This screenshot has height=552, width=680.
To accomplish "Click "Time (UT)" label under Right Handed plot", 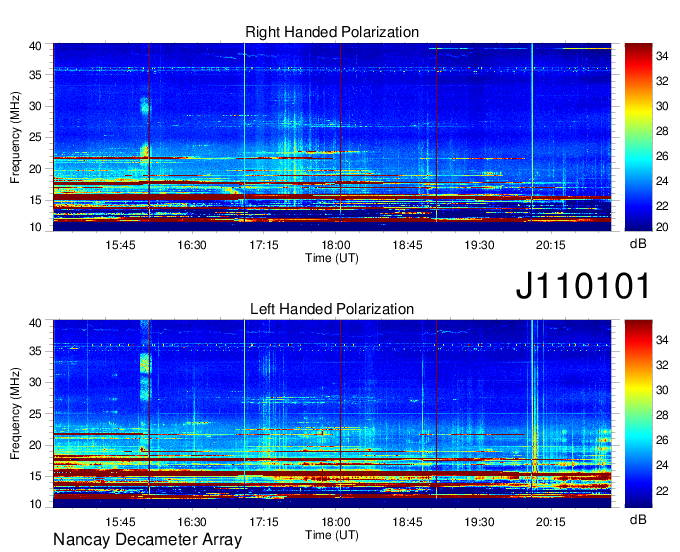I will pyautogui.click(x=332, y=258).
